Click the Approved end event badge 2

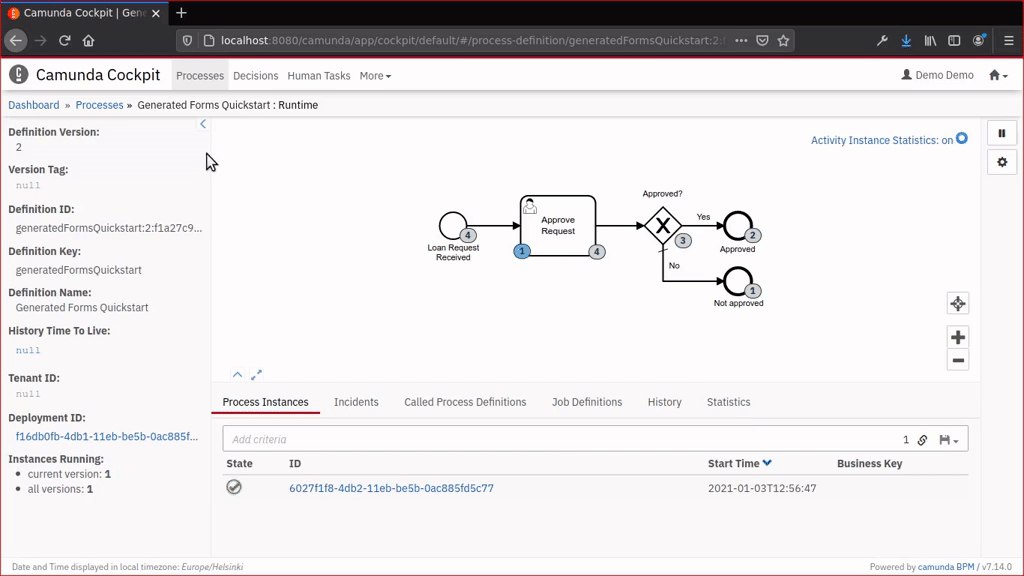752,235
